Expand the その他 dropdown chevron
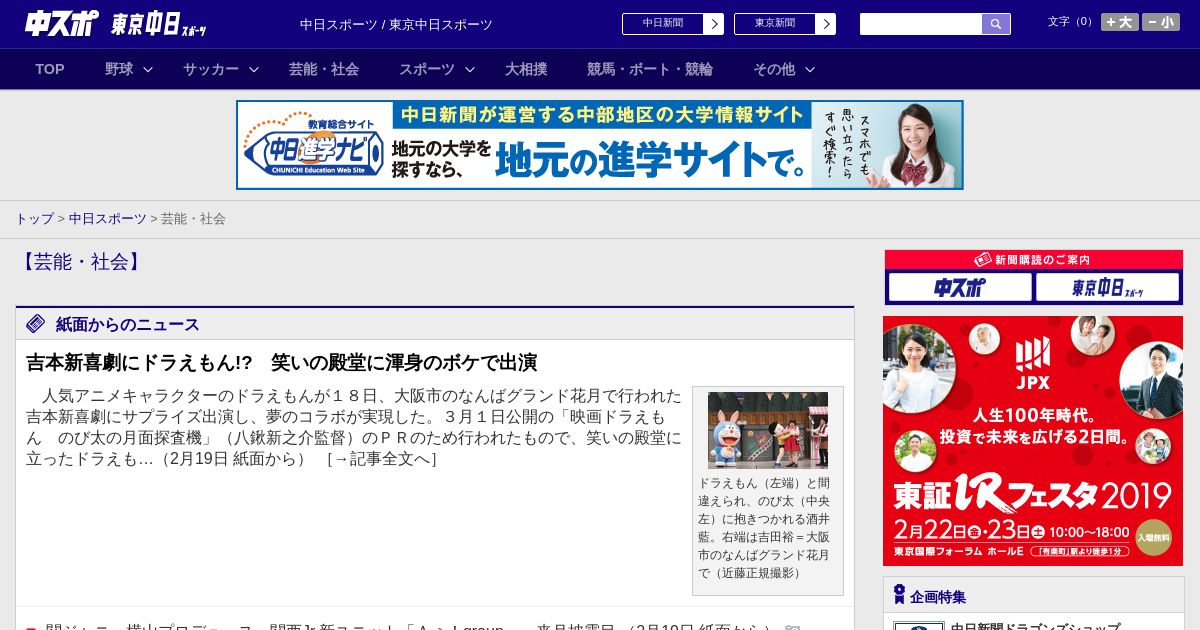 pos(810,69)
